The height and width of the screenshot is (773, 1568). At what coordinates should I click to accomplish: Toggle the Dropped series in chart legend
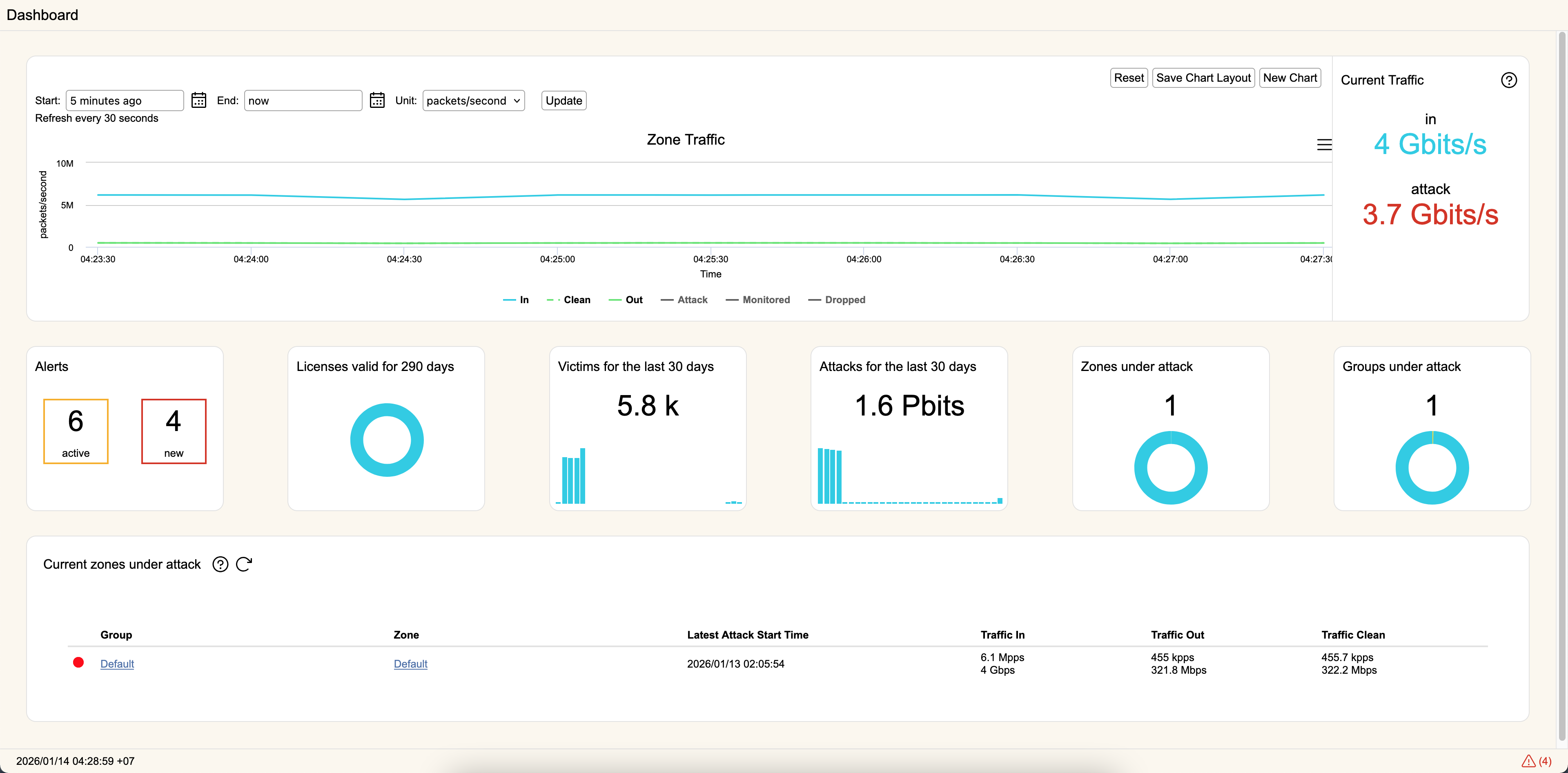coord(836,300)
